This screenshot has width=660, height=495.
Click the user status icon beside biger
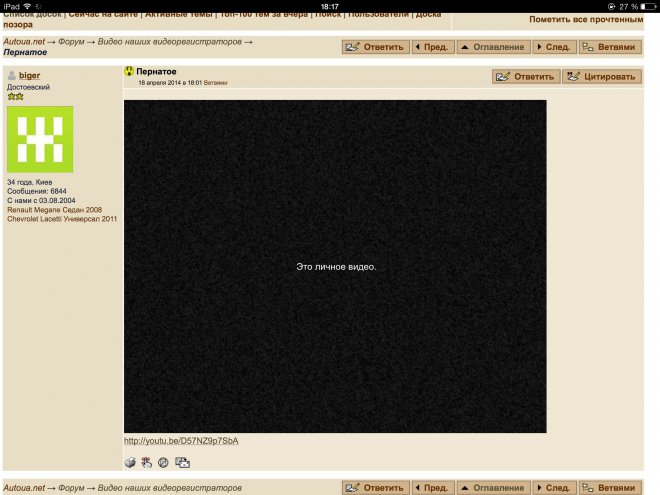pyautogui.click(x=12, y=76)
